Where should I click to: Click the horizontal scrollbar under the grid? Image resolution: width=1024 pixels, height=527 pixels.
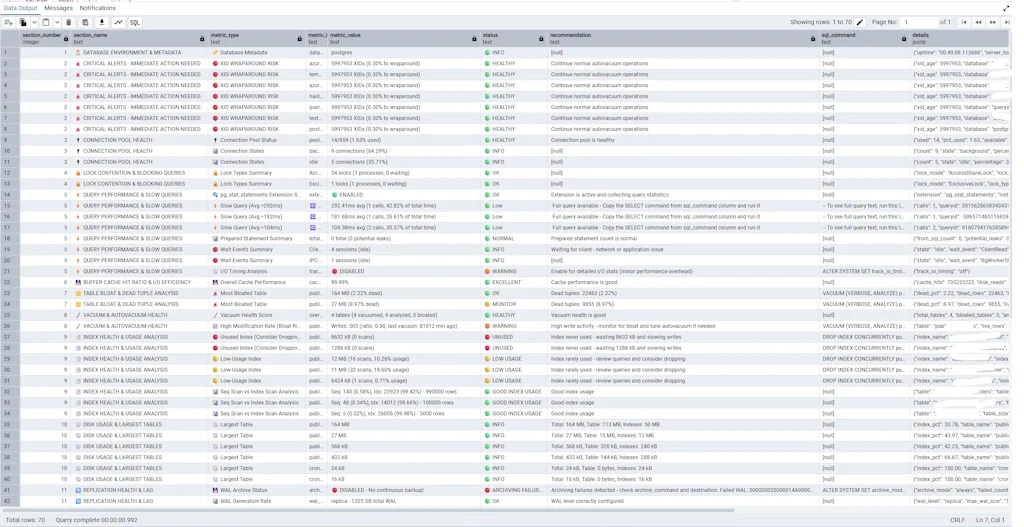point(368,510)
